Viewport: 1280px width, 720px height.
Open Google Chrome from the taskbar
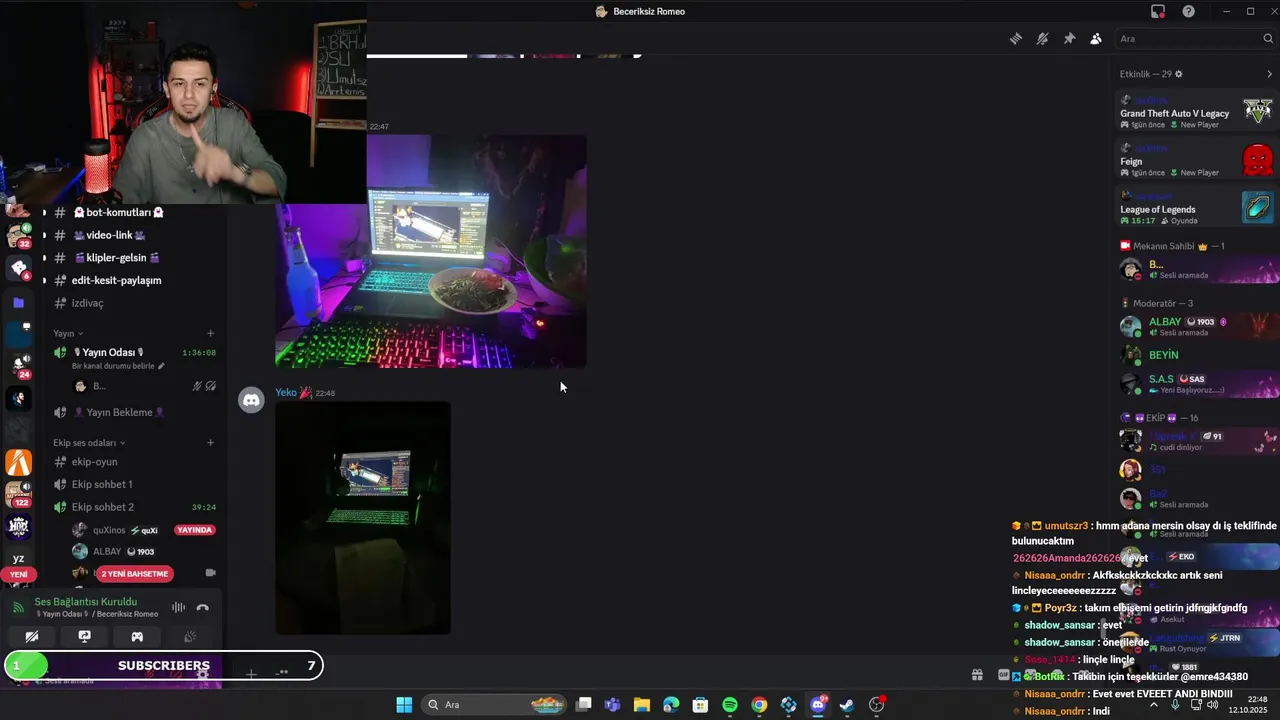click(759, 705)
